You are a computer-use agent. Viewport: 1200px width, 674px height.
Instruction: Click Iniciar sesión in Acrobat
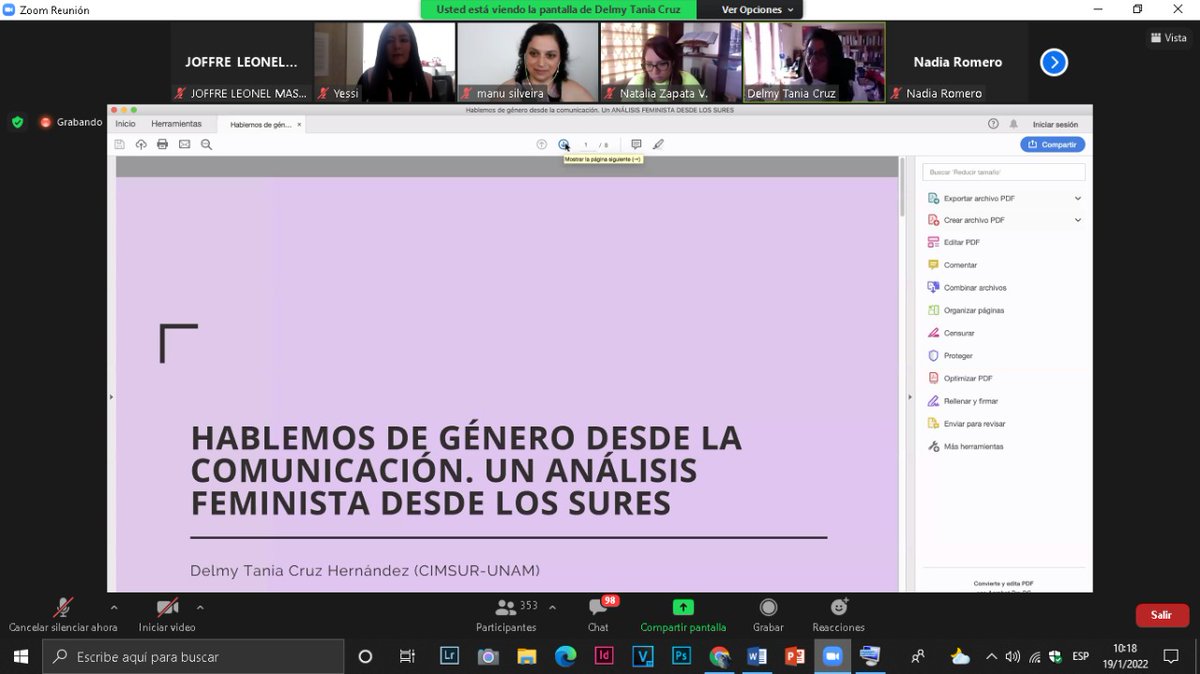1055,124
